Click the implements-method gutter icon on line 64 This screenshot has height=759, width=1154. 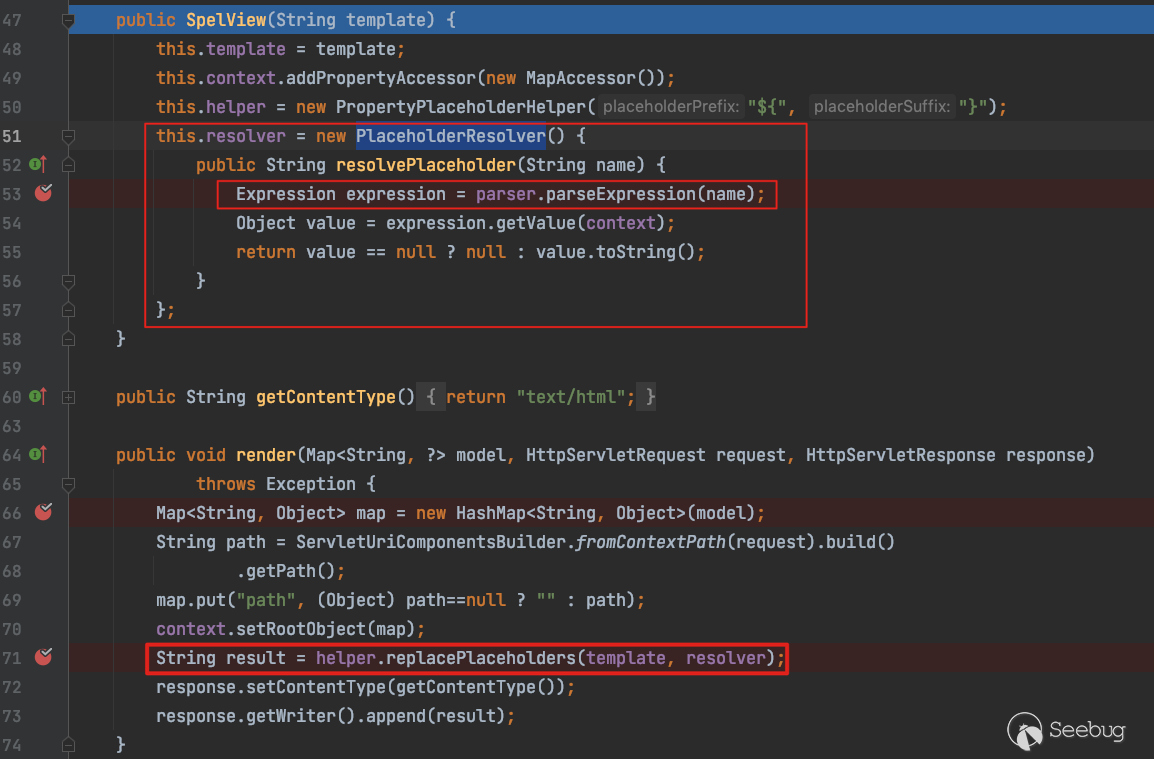click(x=38, y=454)
